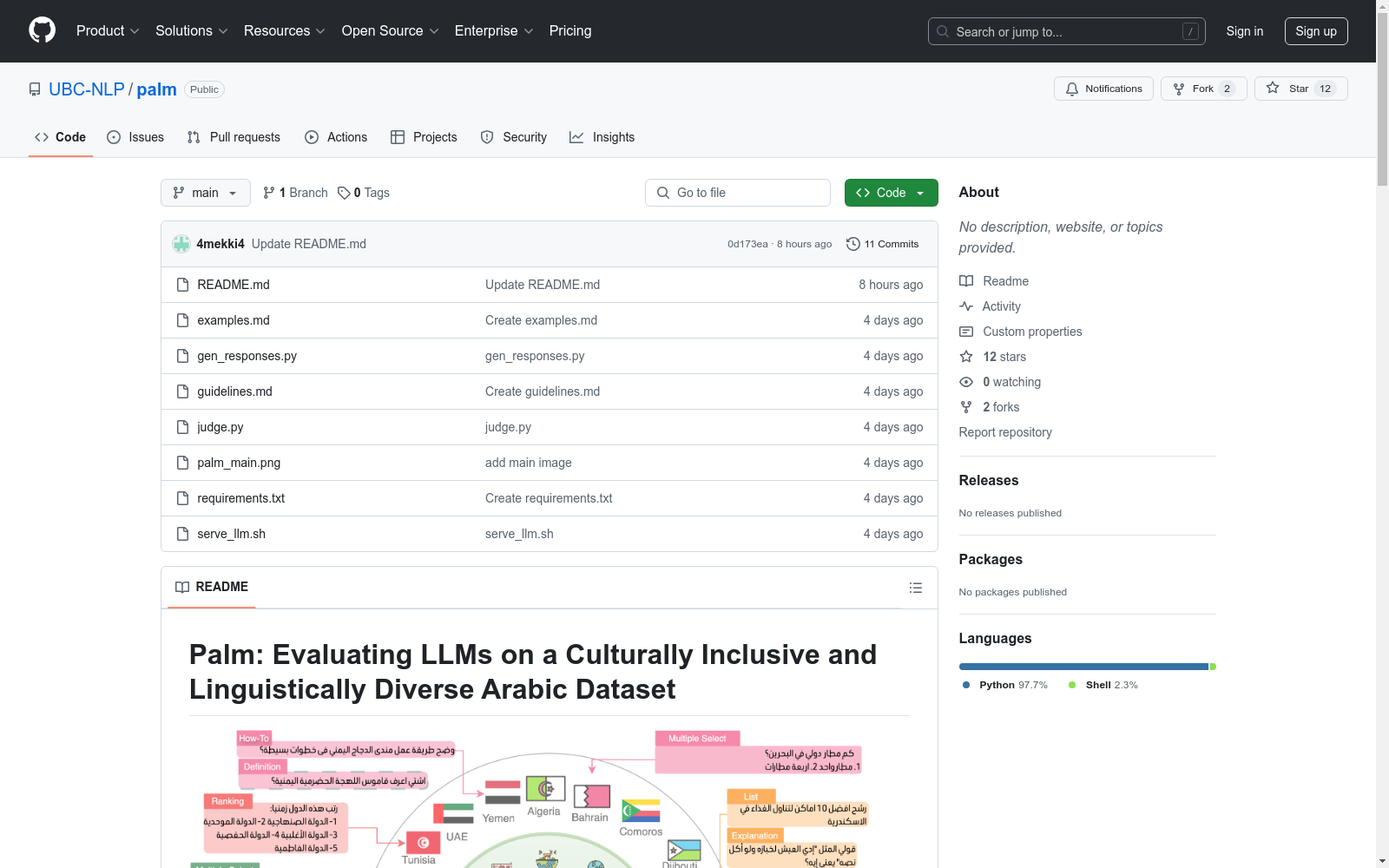Select the README tab heading
1389x868 pixels.
[212, 587]
